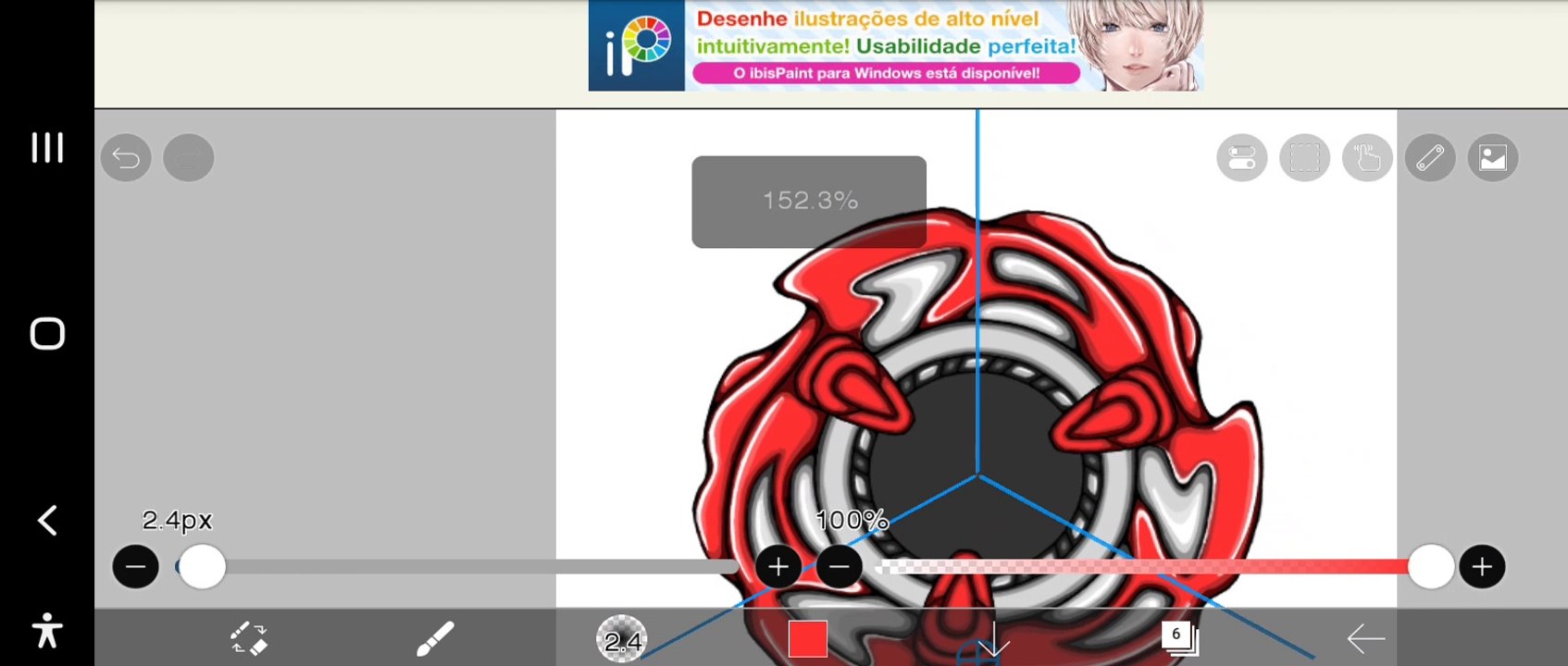Increase brush opacity with plus button
The image size is (1568, 666).
(x=1482, y=567)
